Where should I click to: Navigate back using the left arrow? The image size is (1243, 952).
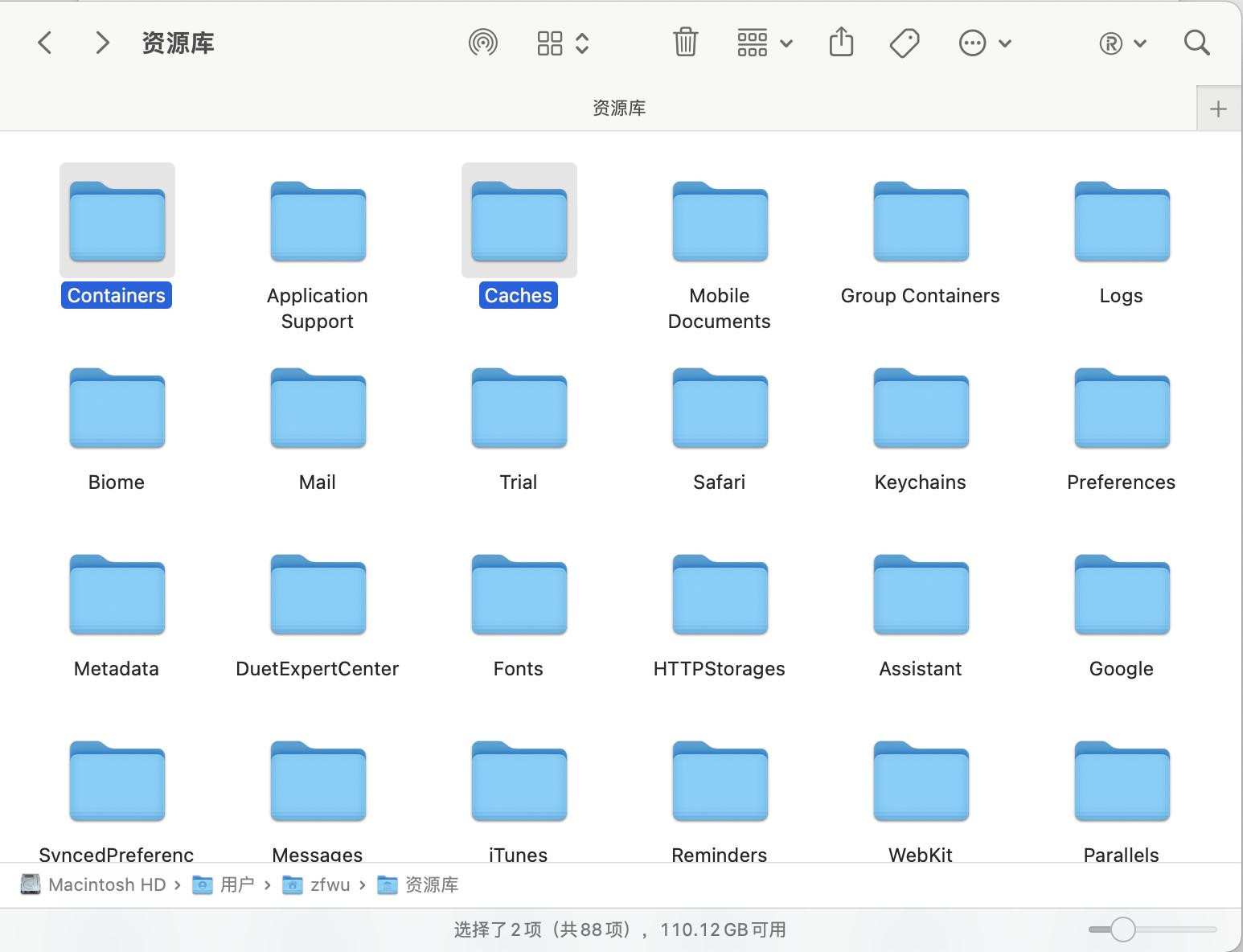click(x=44, y=43)
